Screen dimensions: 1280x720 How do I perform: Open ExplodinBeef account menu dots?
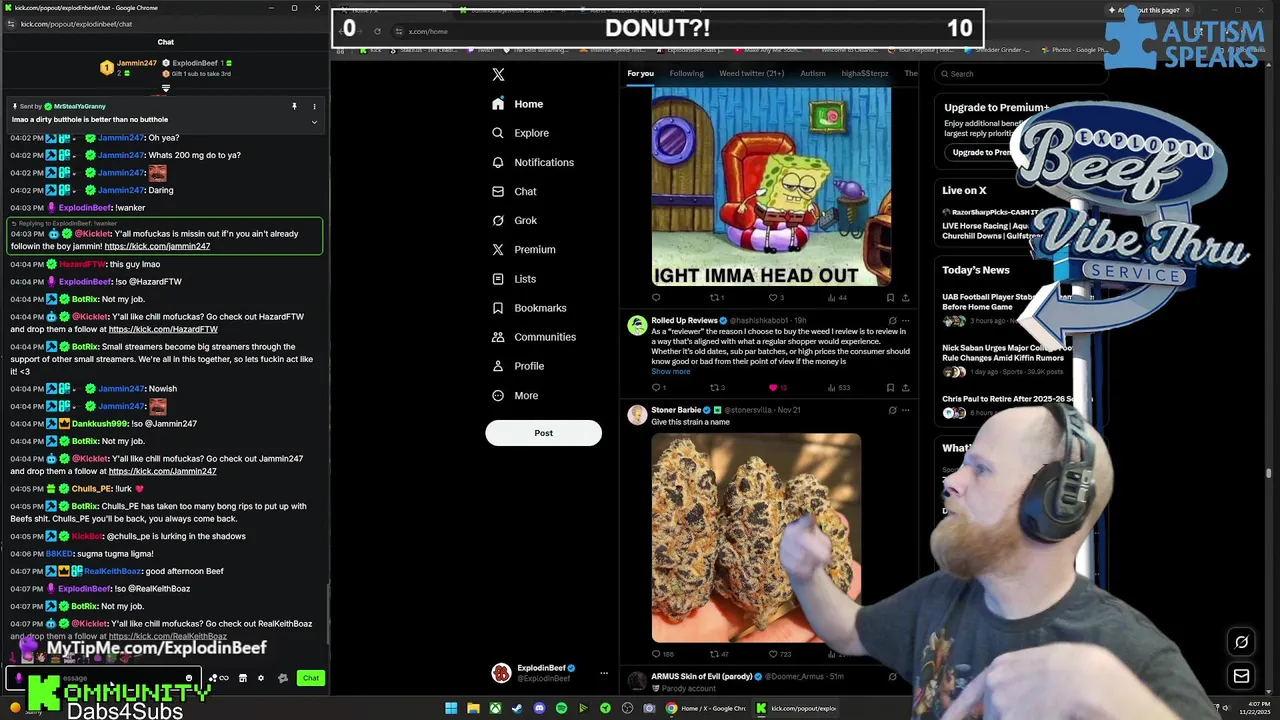click(x=603, y=673)
